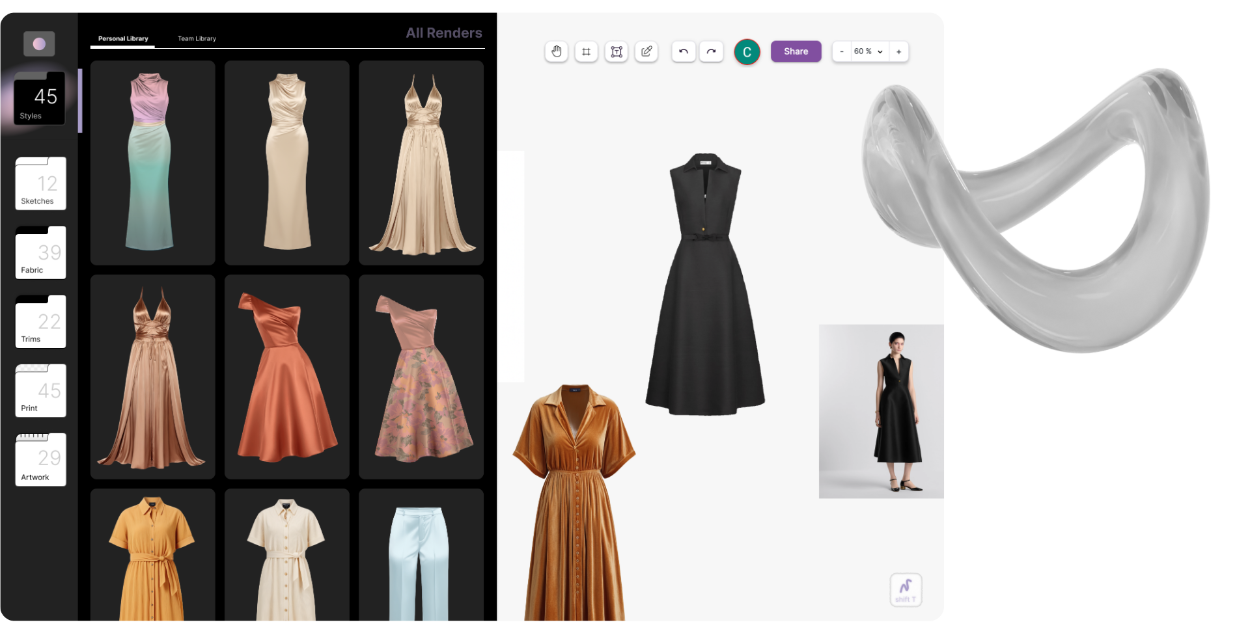Click the app logo at sidebar top
Viewport: 1250px width, 631px height.
[x=39, y=44]
